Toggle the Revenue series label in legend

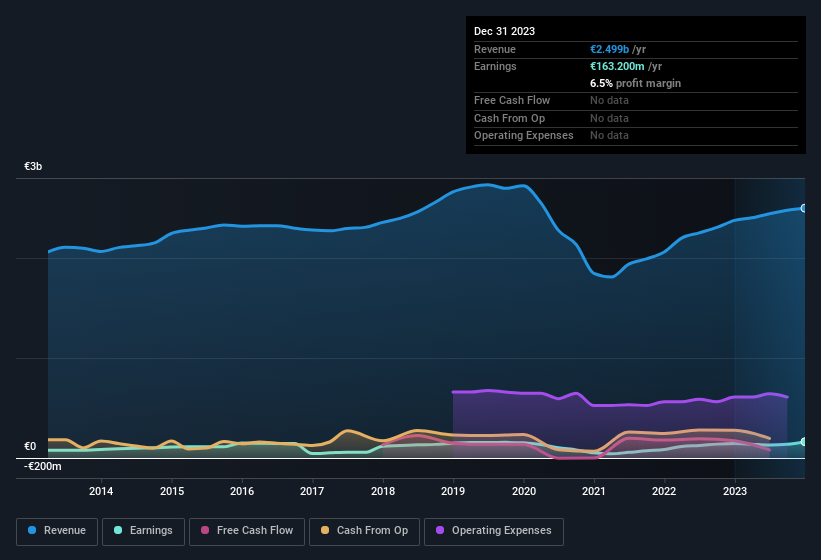pos(65,530)
